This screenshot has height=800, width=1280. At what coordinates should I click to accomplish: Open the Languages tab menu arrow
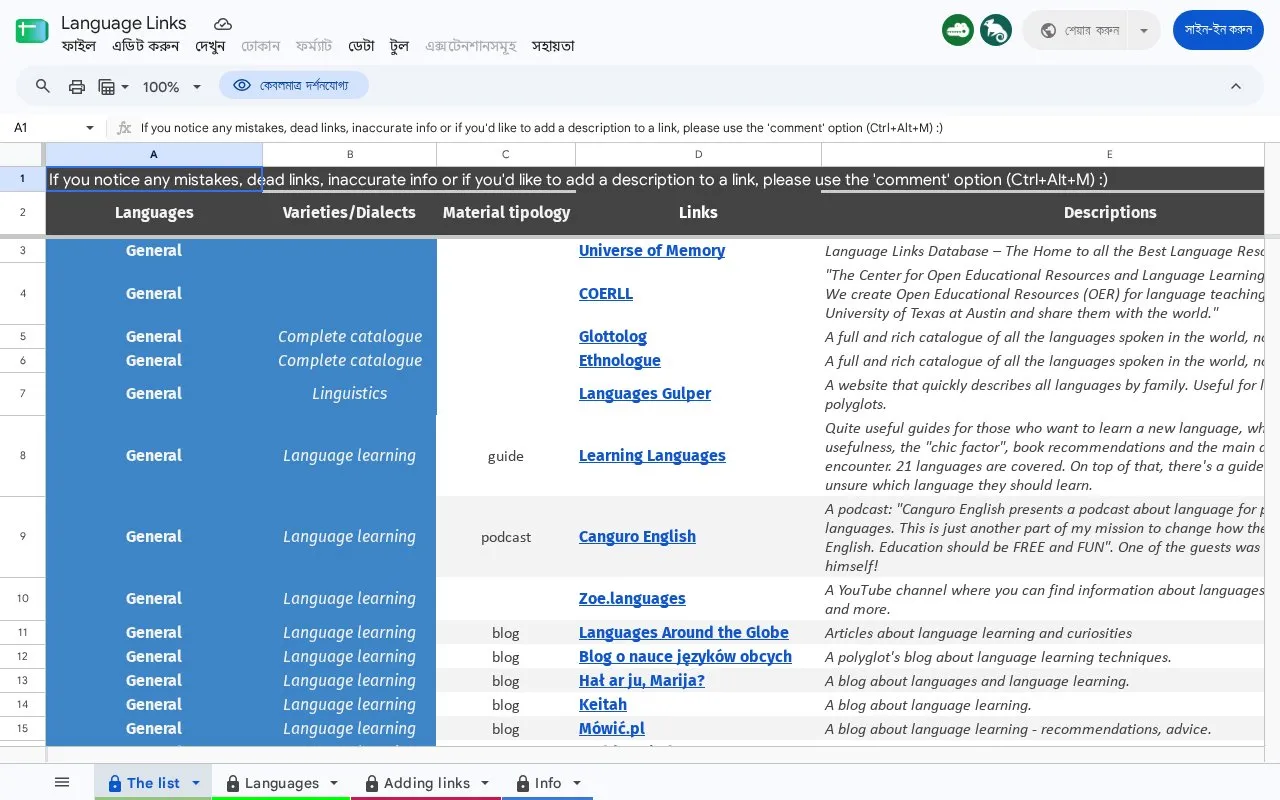[334, 783]
